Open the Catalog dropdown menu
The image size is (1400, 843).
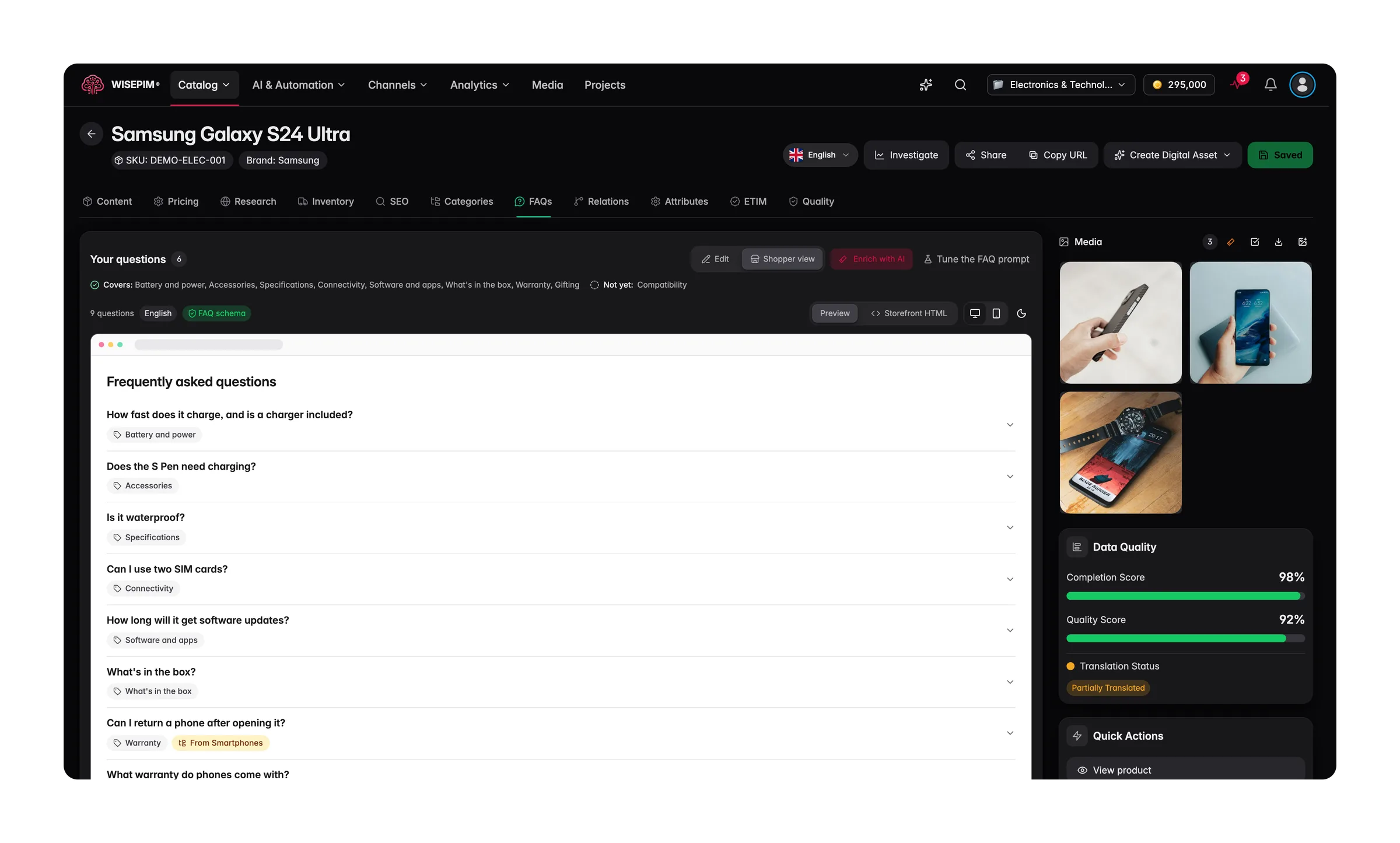tap(204, 85)
